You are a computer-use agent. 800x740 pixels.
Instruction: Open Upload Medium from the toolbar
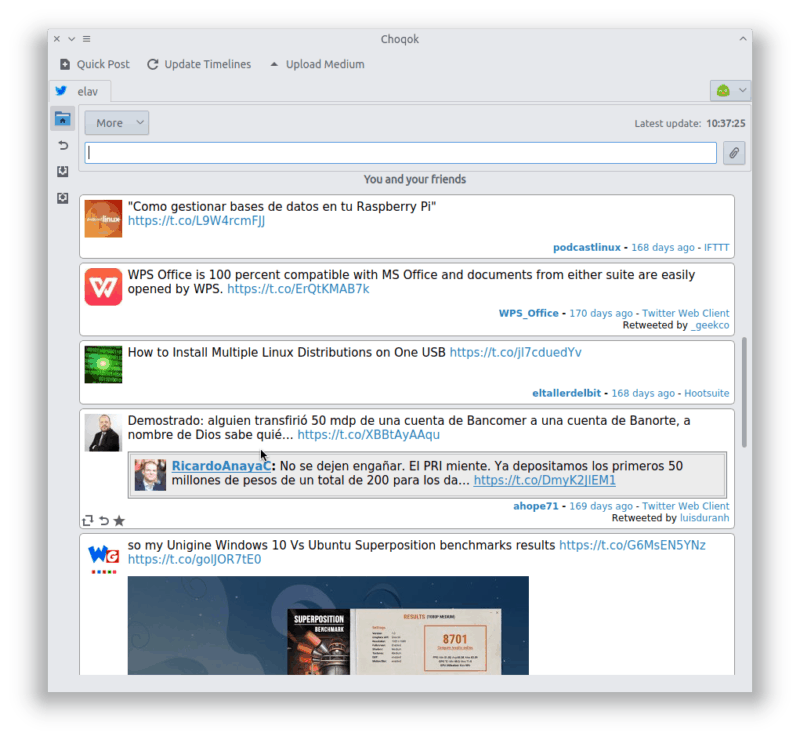316,64
